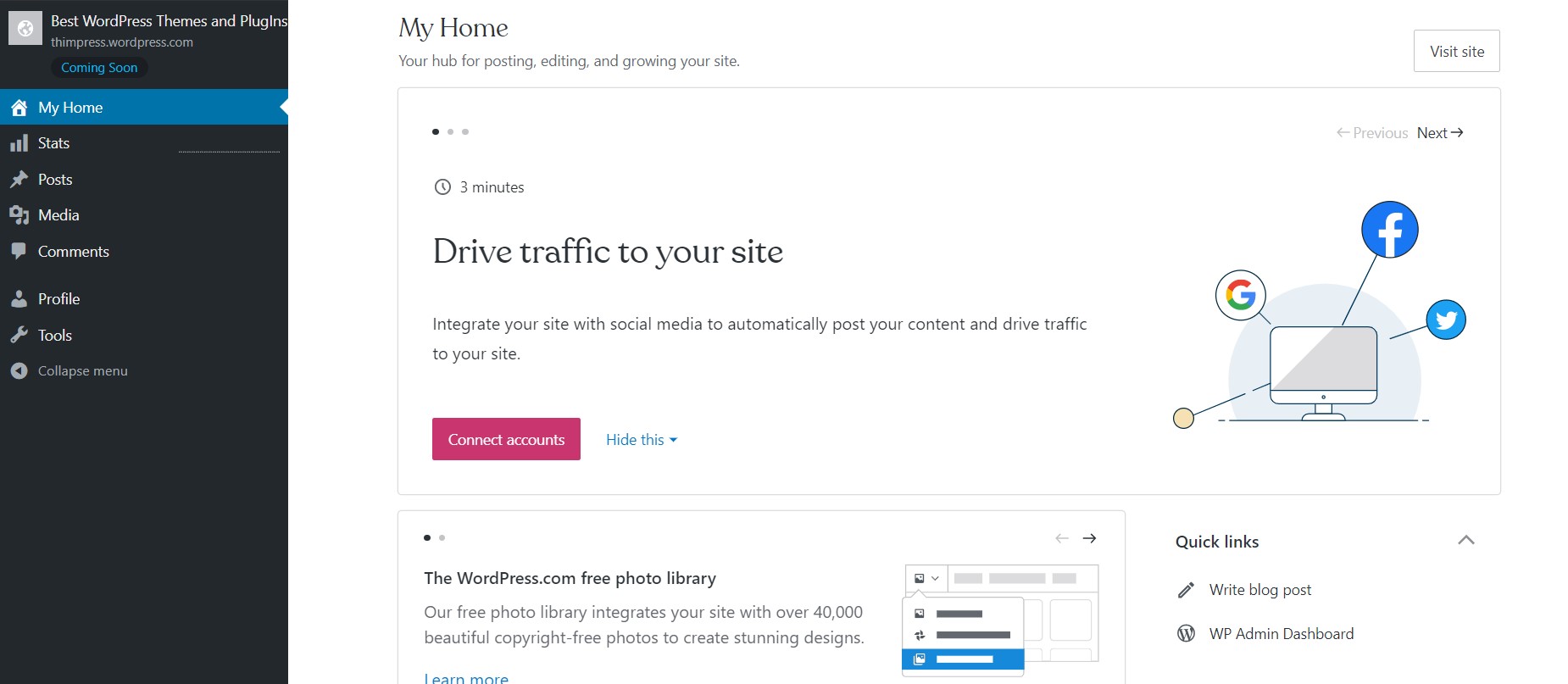Select the third dot in the task card pager
The width and height of the screenshot is (1568, 684).
465,131
